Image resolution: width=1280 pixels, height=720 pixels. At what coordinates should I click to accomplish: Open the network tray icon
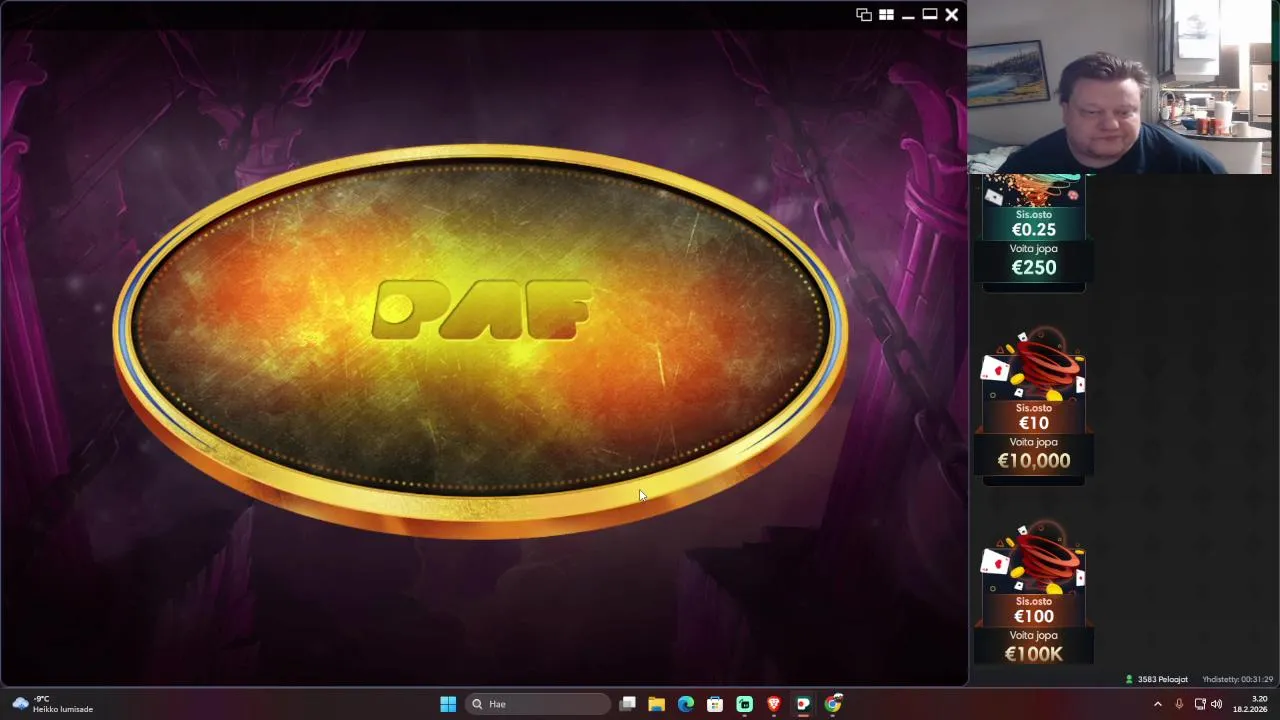[1200, 704]
